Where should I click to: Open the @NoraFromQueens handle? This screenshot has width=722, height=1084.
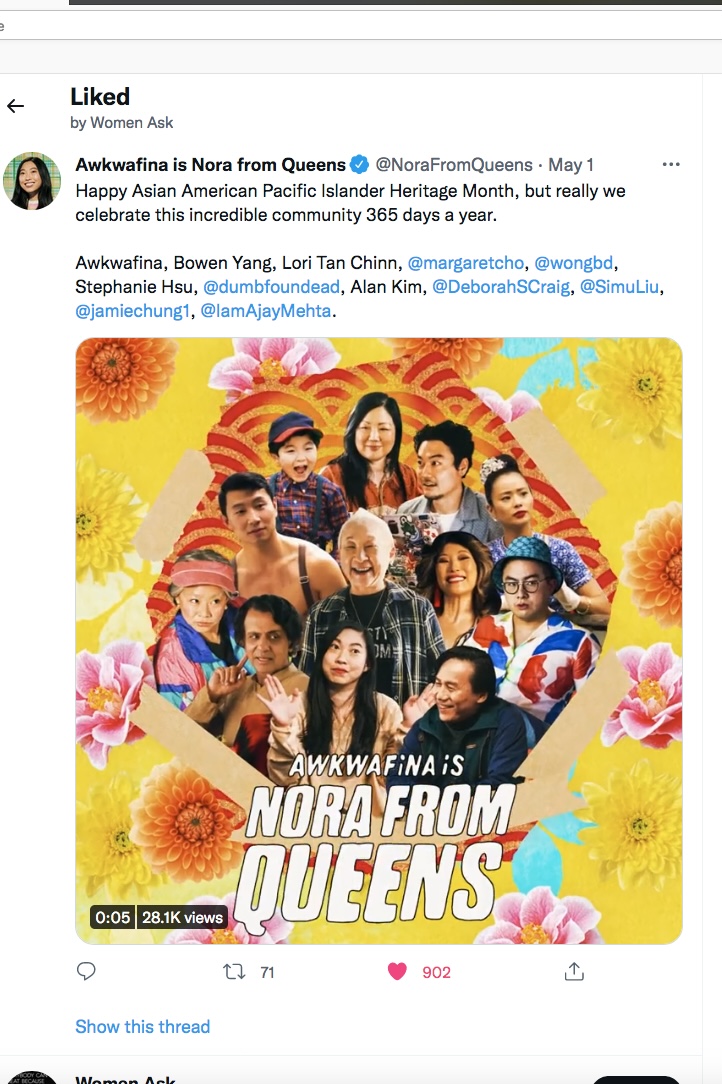(x=454, y=165)
